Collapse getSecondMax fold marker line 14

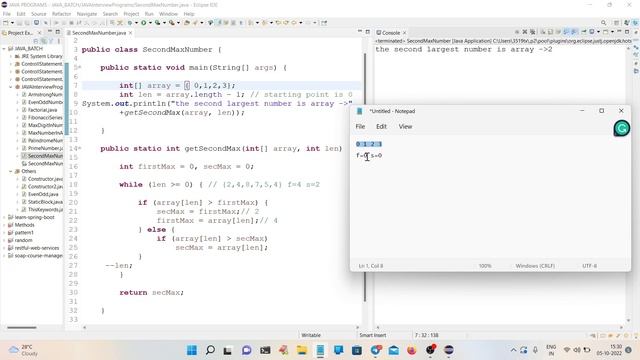(80, 149)
